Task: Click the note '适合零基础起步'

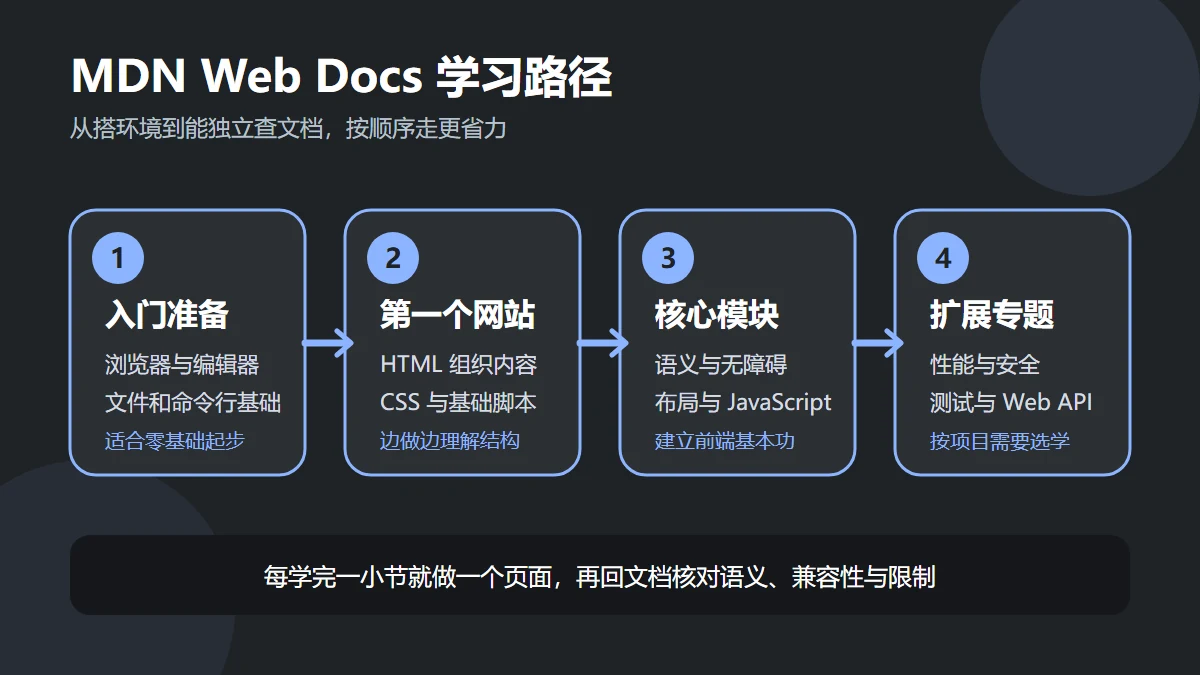Action: [175, 440]
